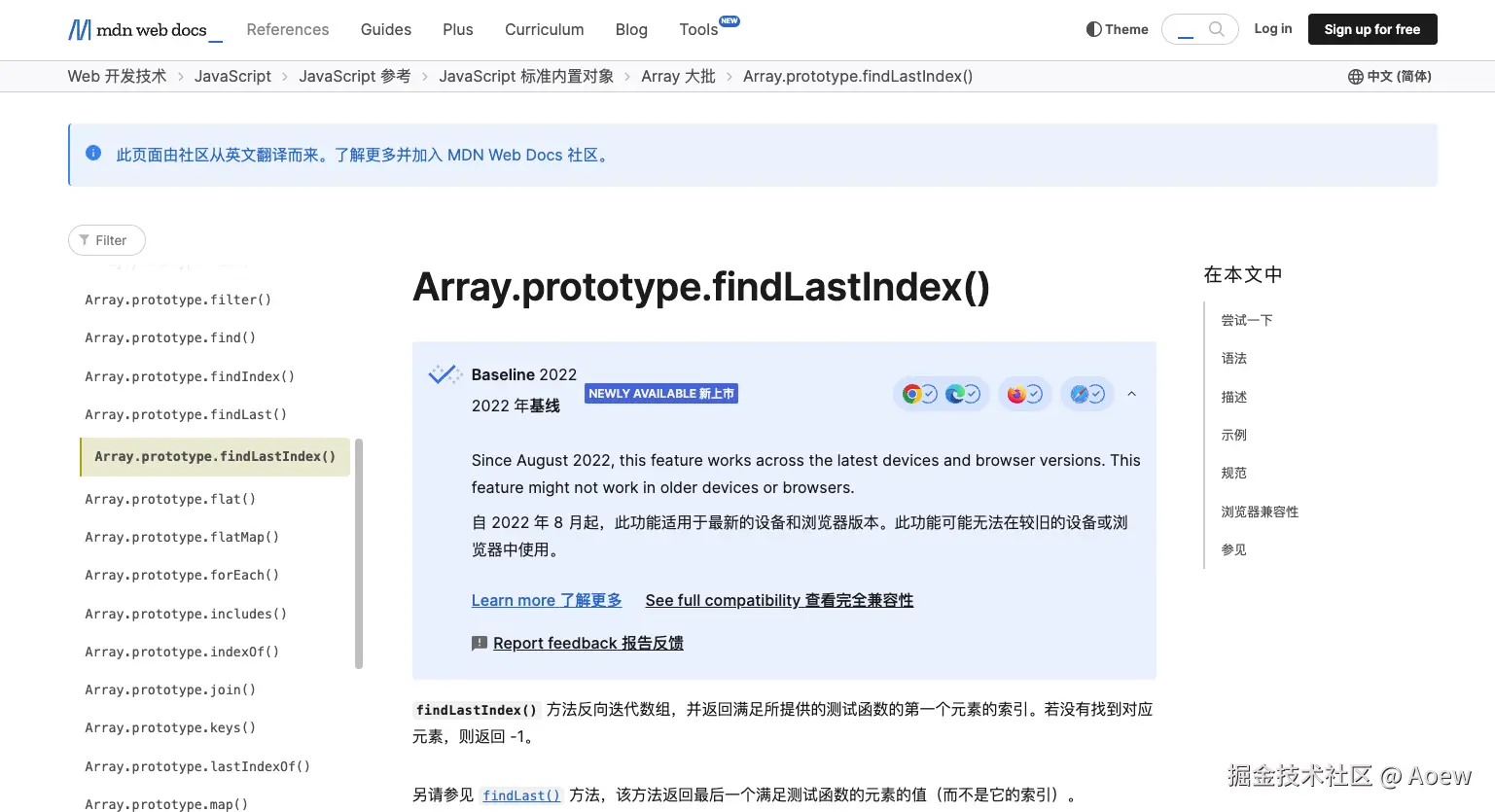Open the Guides menu
The image size is (1495, 812).
click(386, 29)
